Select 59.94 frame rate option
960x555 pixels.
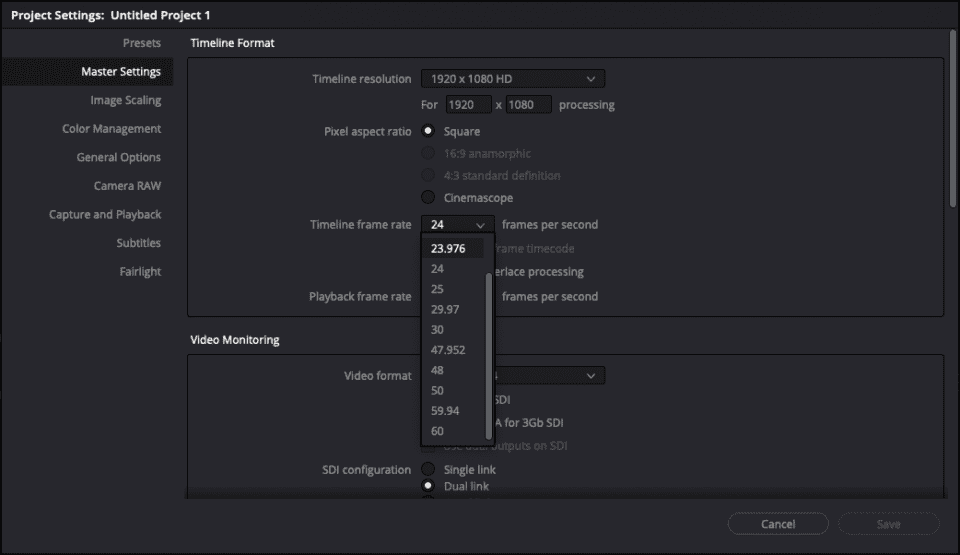454,410
